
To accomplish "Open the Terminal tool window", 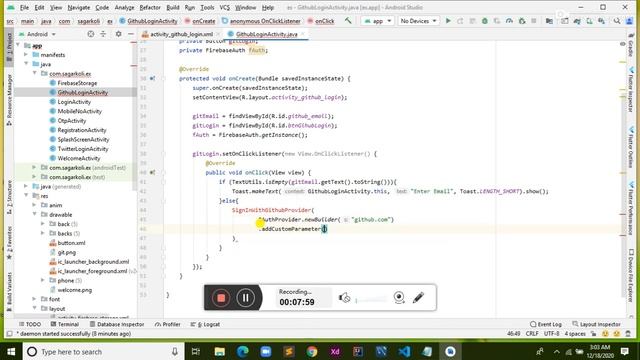I will pos(64,324).
